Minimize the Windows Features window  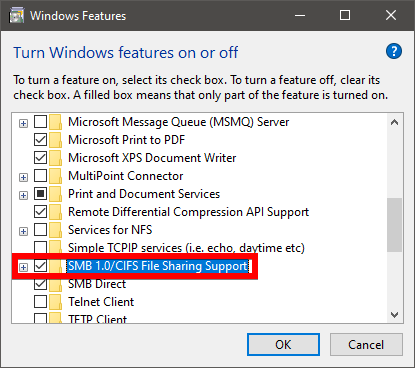coord(300,15)
